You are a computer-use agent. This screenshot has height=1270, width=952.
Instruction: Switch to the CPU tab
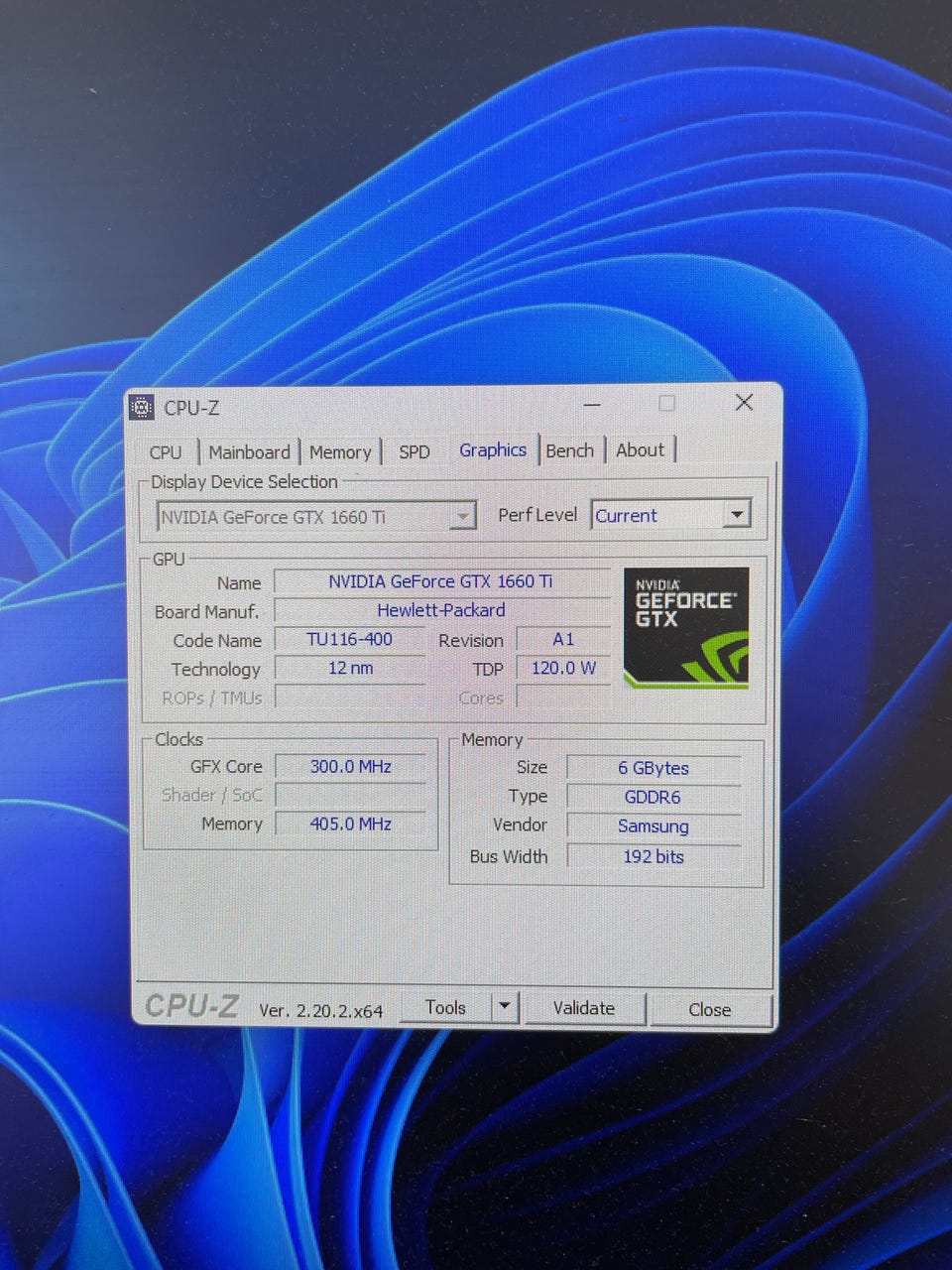[x=166, y=452]
